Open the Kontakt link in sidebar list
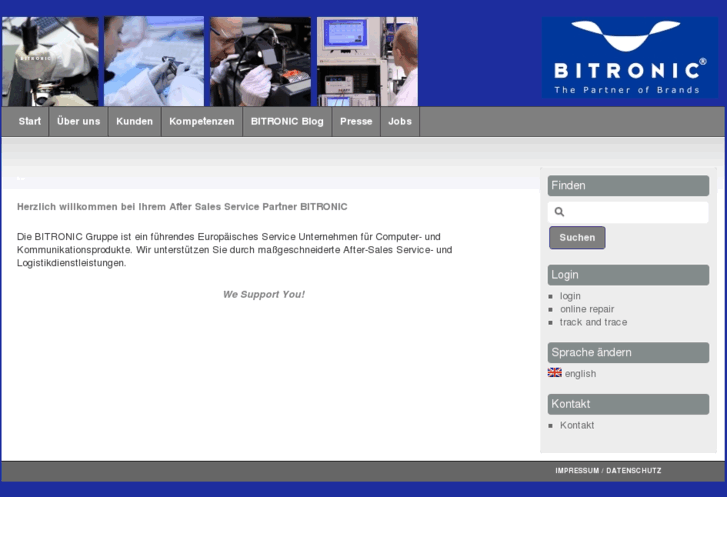 click(x=577, y=425)
